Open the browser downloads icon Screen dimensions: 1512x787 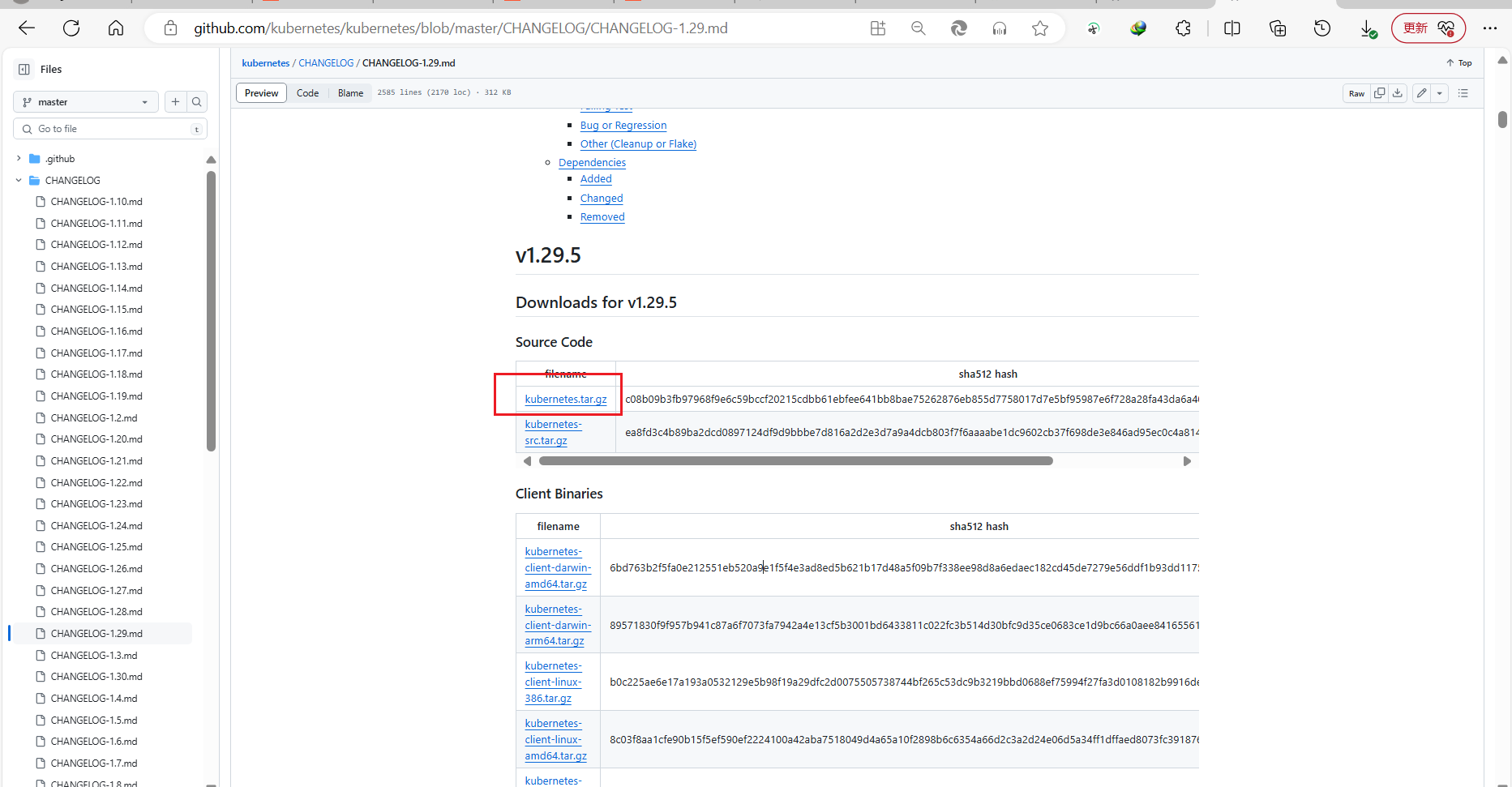1369,28
